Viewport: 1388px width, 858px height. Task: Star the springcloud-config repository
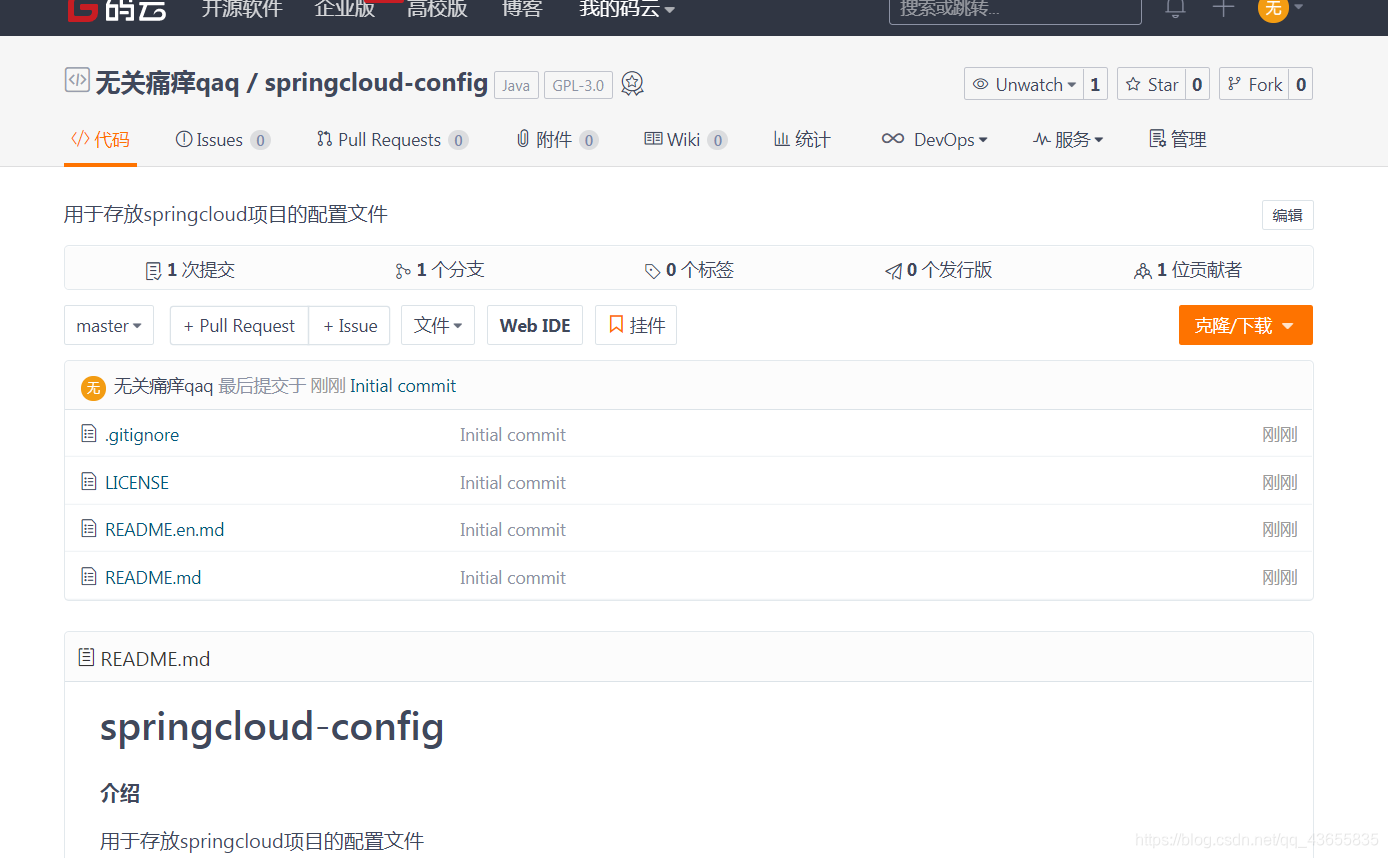1151,84
